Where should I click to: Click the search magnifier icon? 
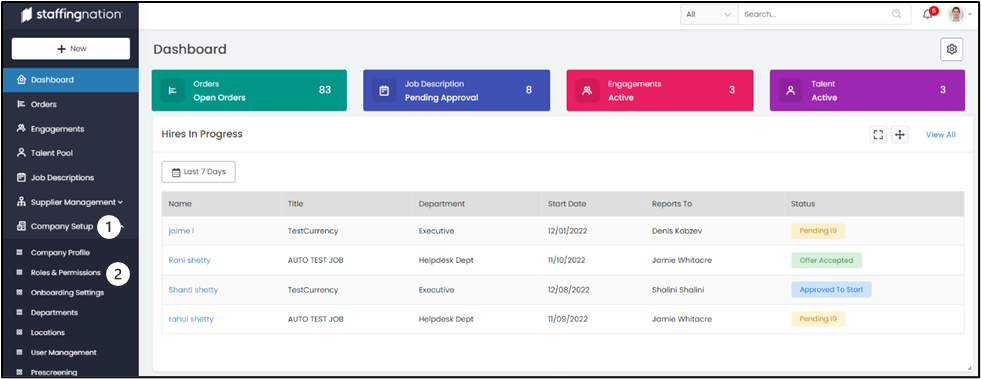tap(897, 14)
